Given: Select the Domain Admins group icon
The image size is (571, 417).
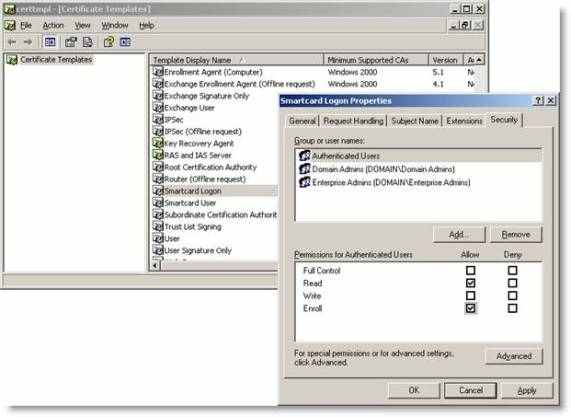Looking at the screenshot, I should tap(304, 169).
